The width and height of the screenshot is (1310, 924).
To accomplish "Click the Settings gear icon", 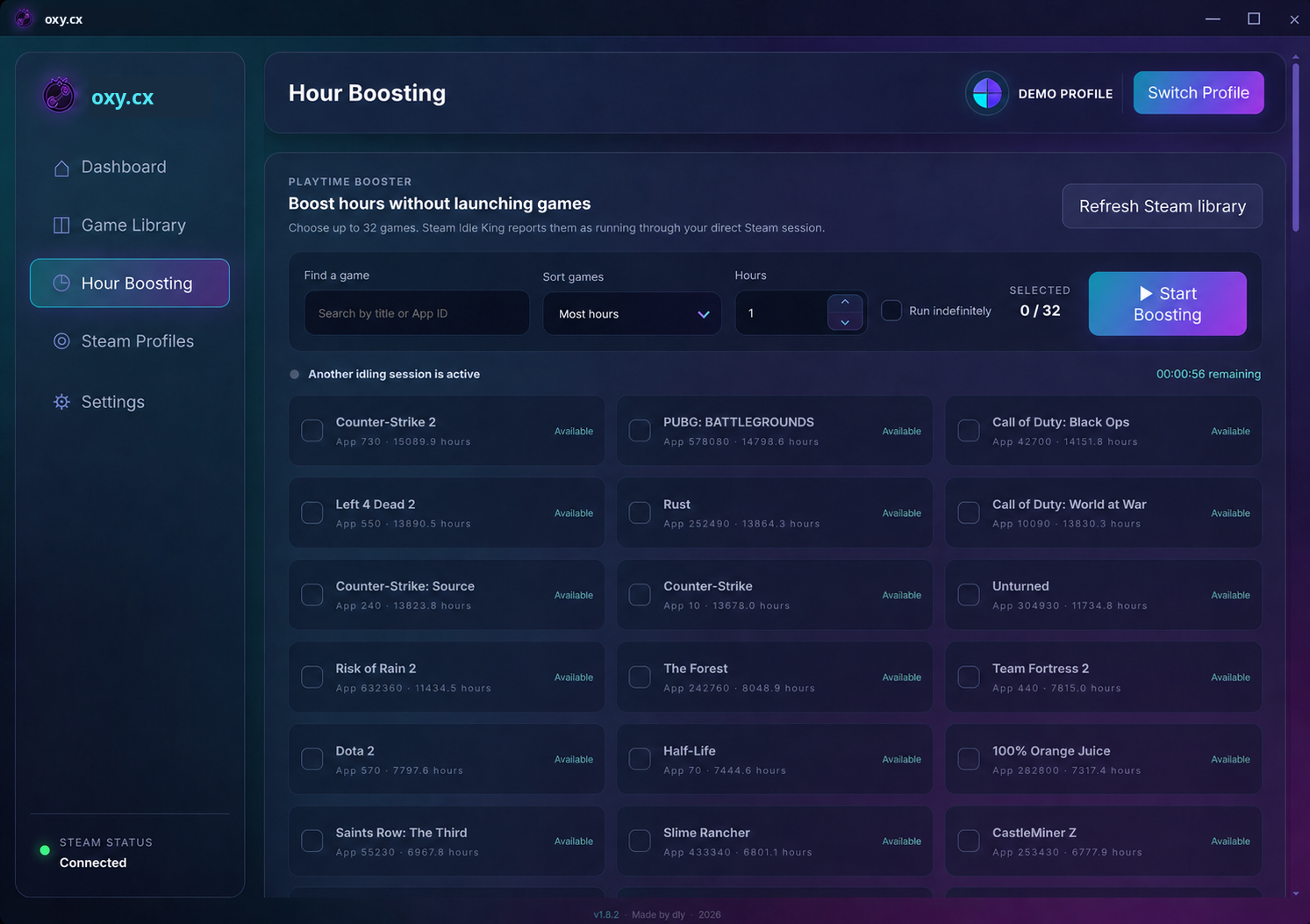I will pos(61,402).
